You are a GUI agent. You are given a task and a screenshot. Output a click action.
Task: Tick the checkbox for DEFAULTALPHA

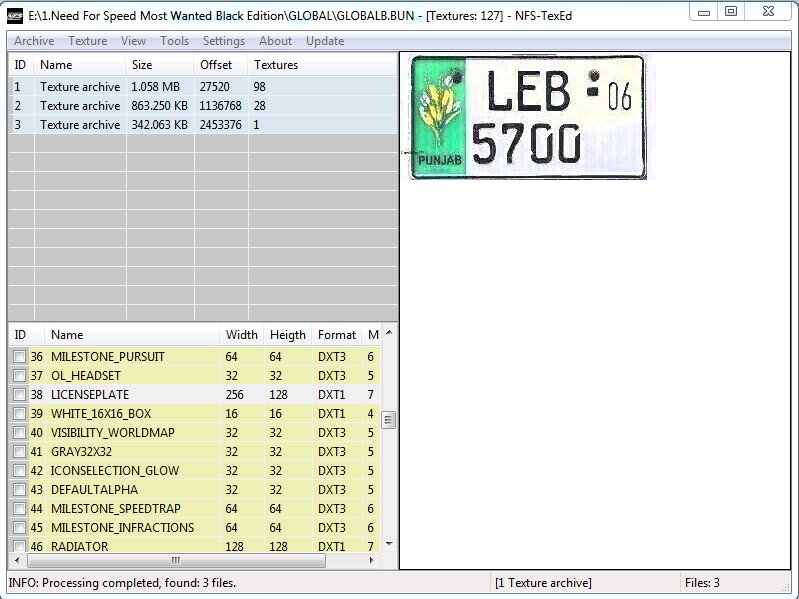(19, 489)
